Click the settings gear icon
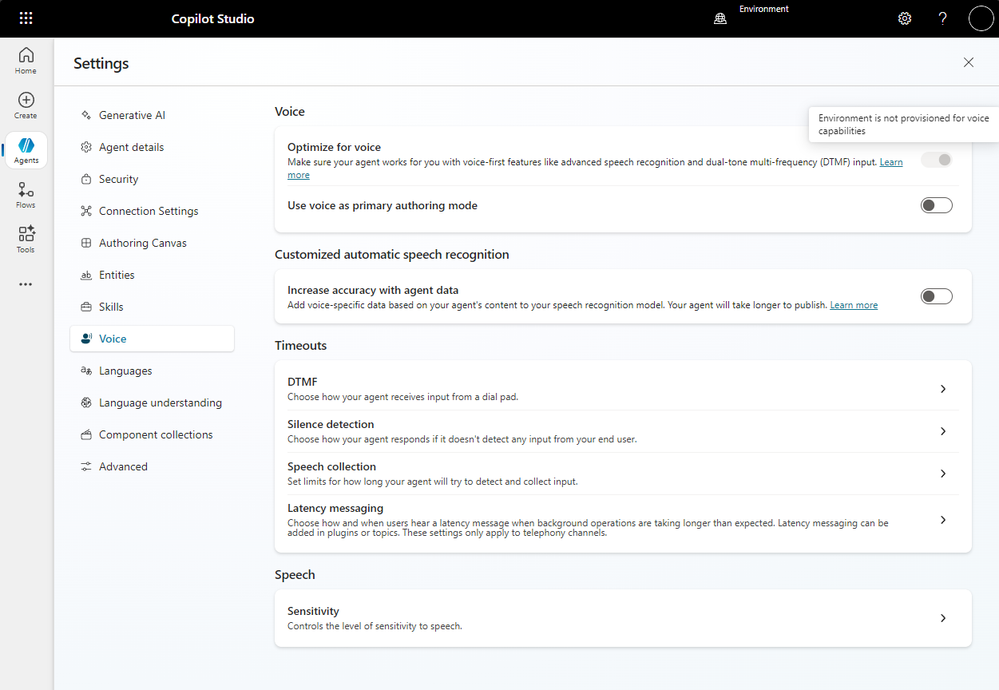Viewport: 999px width, 690px height. point(904,18)
